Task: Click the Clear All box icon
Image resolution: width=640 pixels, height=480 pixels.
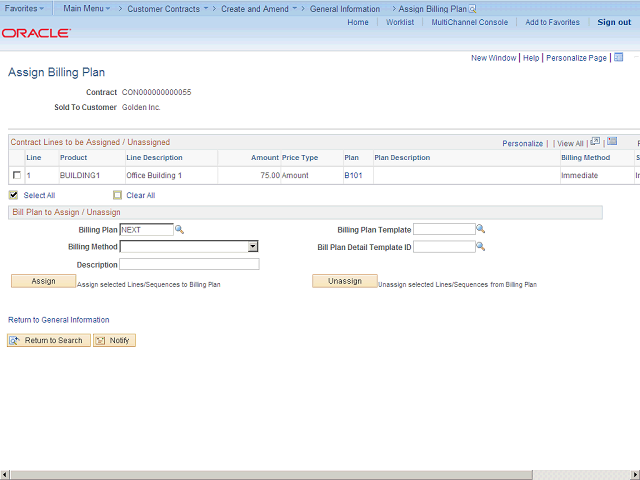Action: pos(117,195)
